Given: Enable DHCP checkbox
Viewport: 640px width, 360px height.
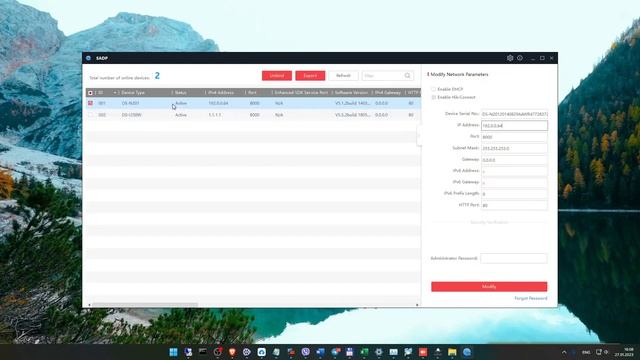Looking at the screenshot, I should point(433,89).
